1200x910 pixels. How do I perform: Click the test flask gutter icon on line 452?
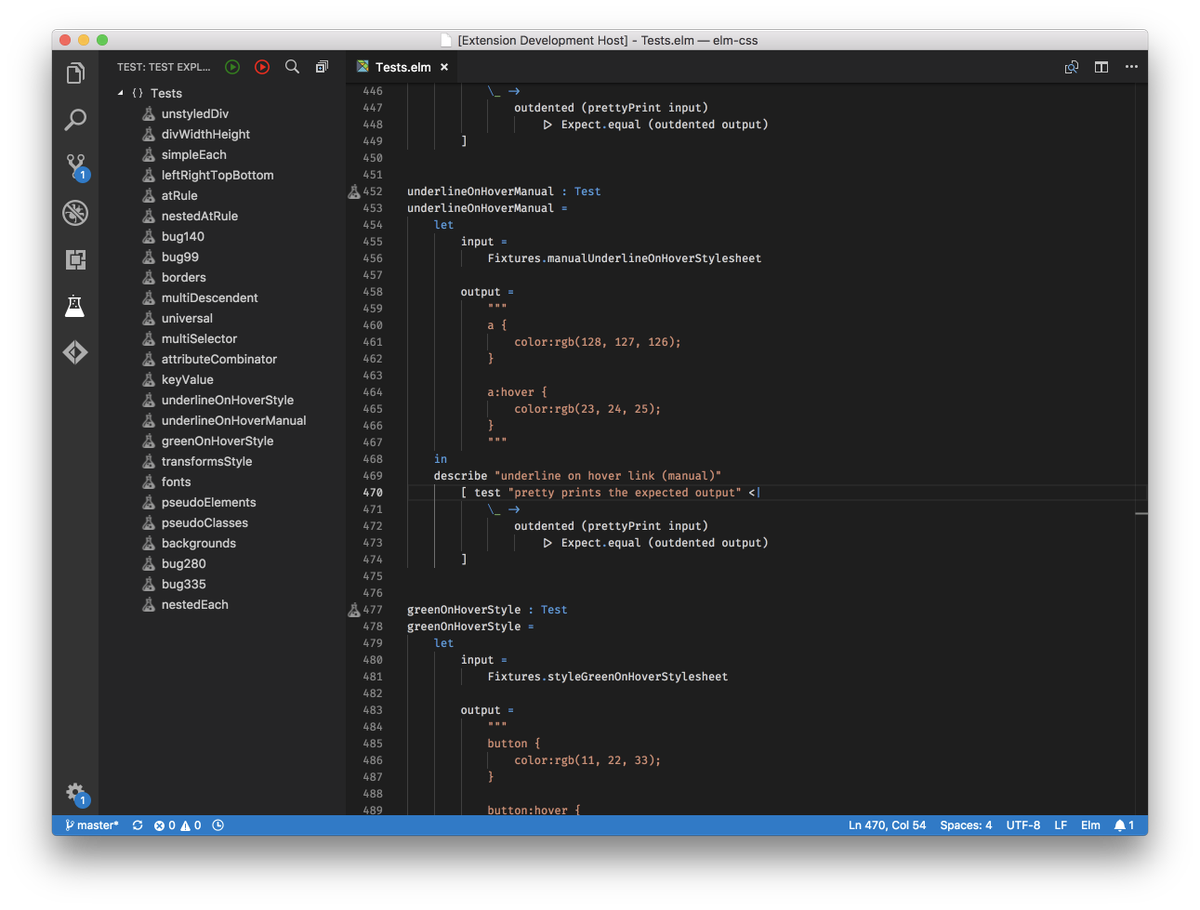354,191
